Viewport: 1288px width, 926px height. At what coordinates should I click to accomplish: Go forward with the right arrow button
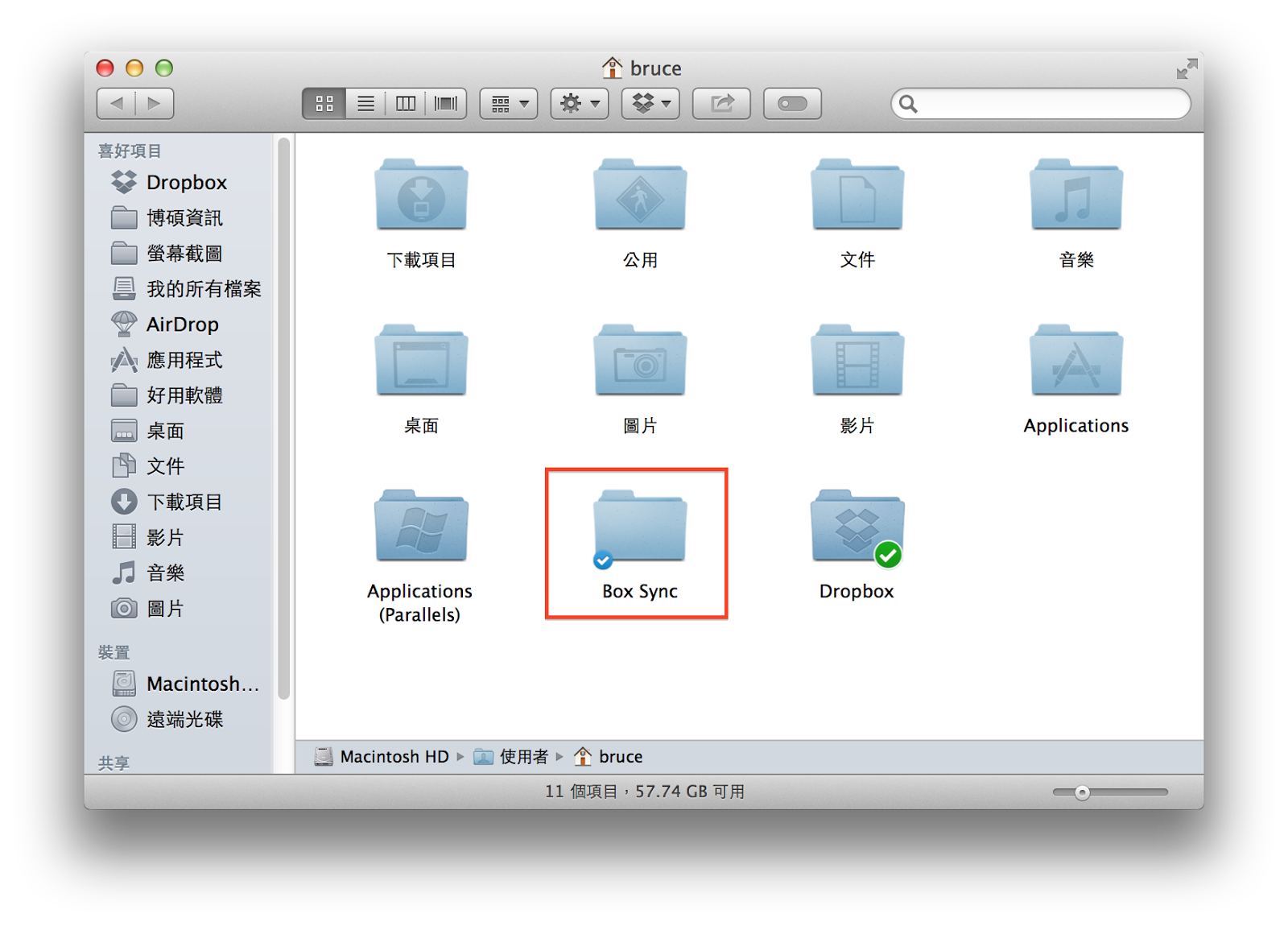pos(155,103)
